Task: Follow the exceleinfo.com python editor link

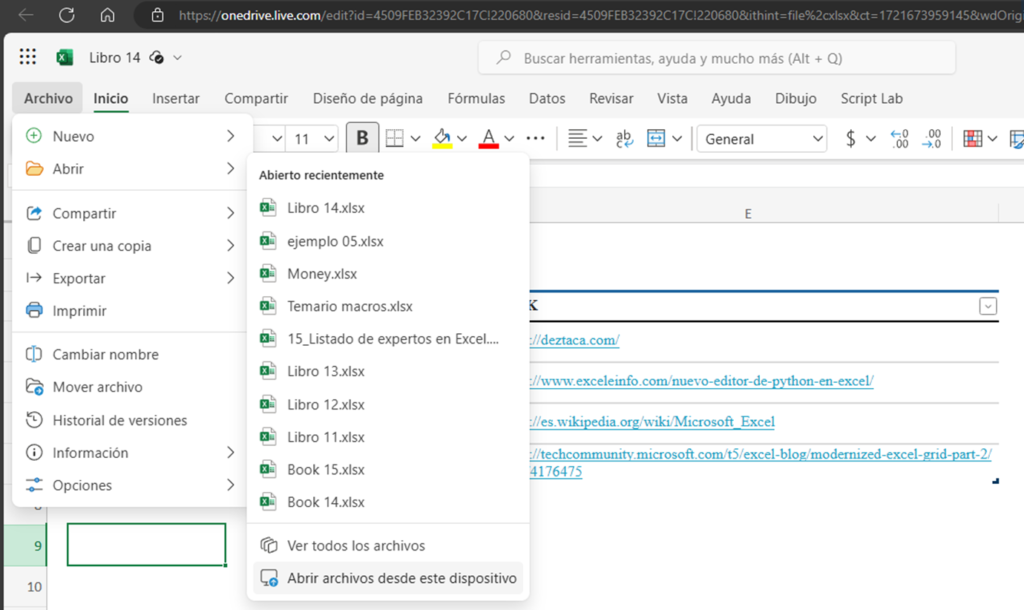Action: click(701, 381)
